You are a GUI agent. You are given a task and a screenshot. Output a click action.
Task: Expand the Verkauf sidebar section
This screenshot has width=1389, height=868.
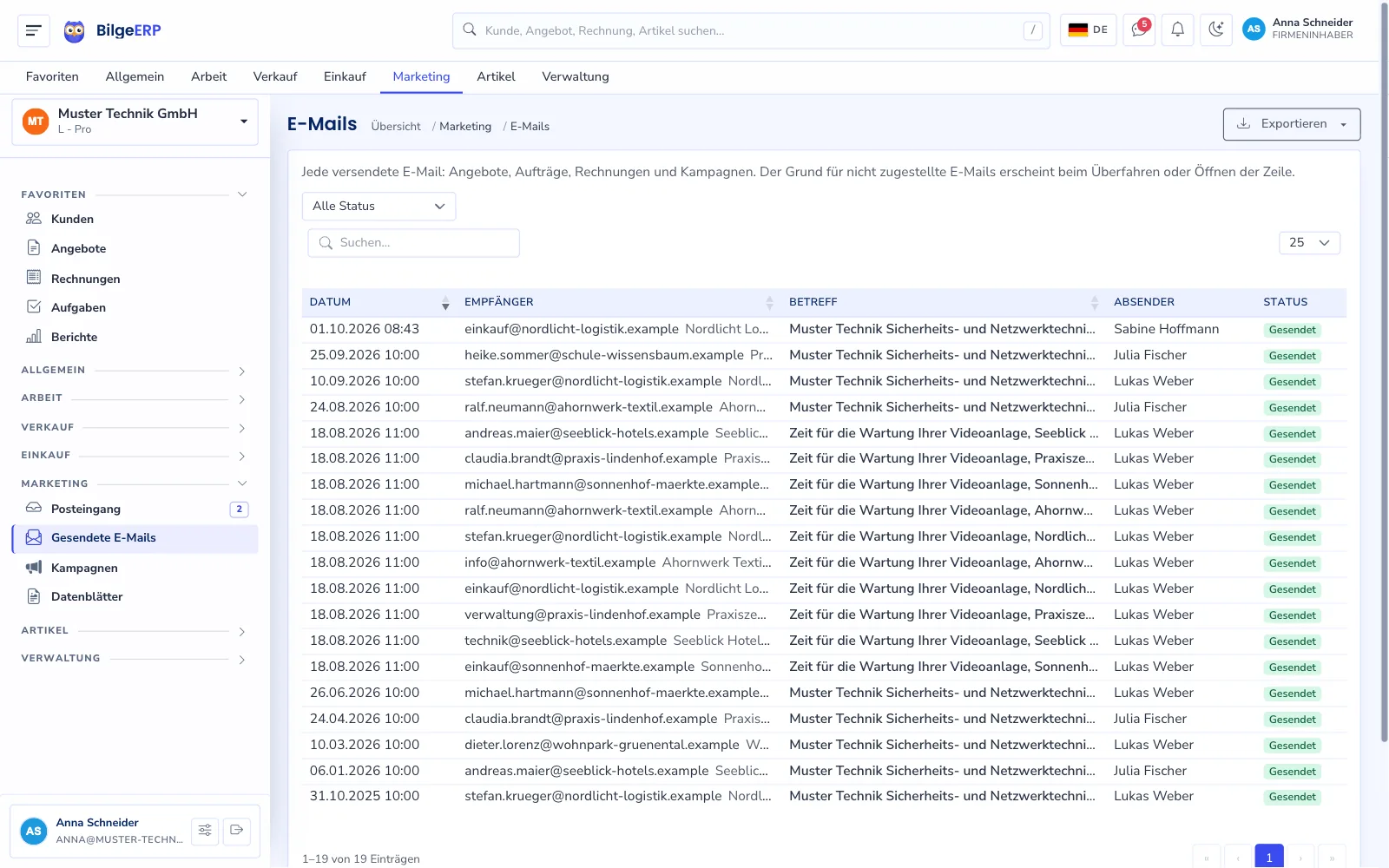(x=135, y=428)
